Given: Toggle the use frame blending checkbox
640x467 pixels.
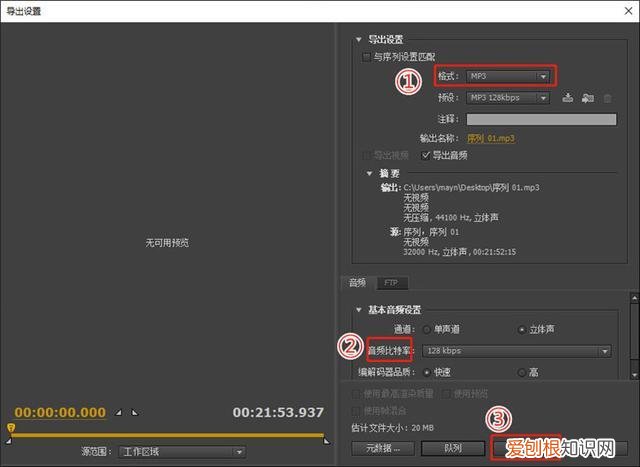Looking at the screenshot, I should pos(356,411).
